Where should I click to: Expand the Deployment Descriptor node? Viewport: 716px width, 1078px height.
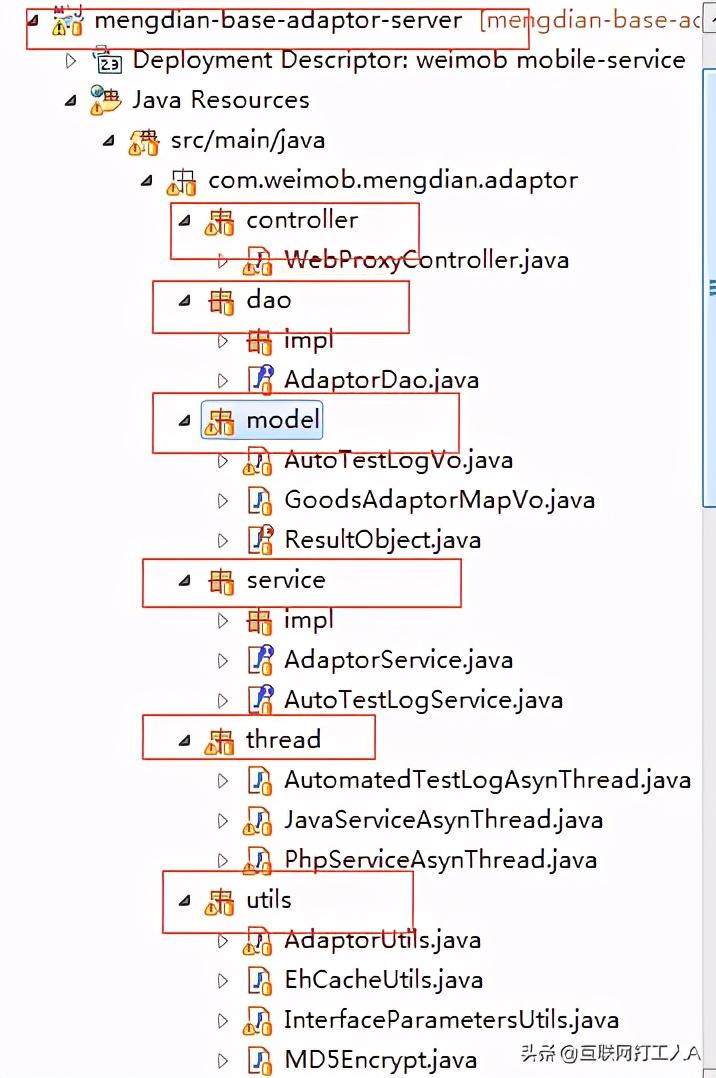pyautogui.click(x=70, y=61)
